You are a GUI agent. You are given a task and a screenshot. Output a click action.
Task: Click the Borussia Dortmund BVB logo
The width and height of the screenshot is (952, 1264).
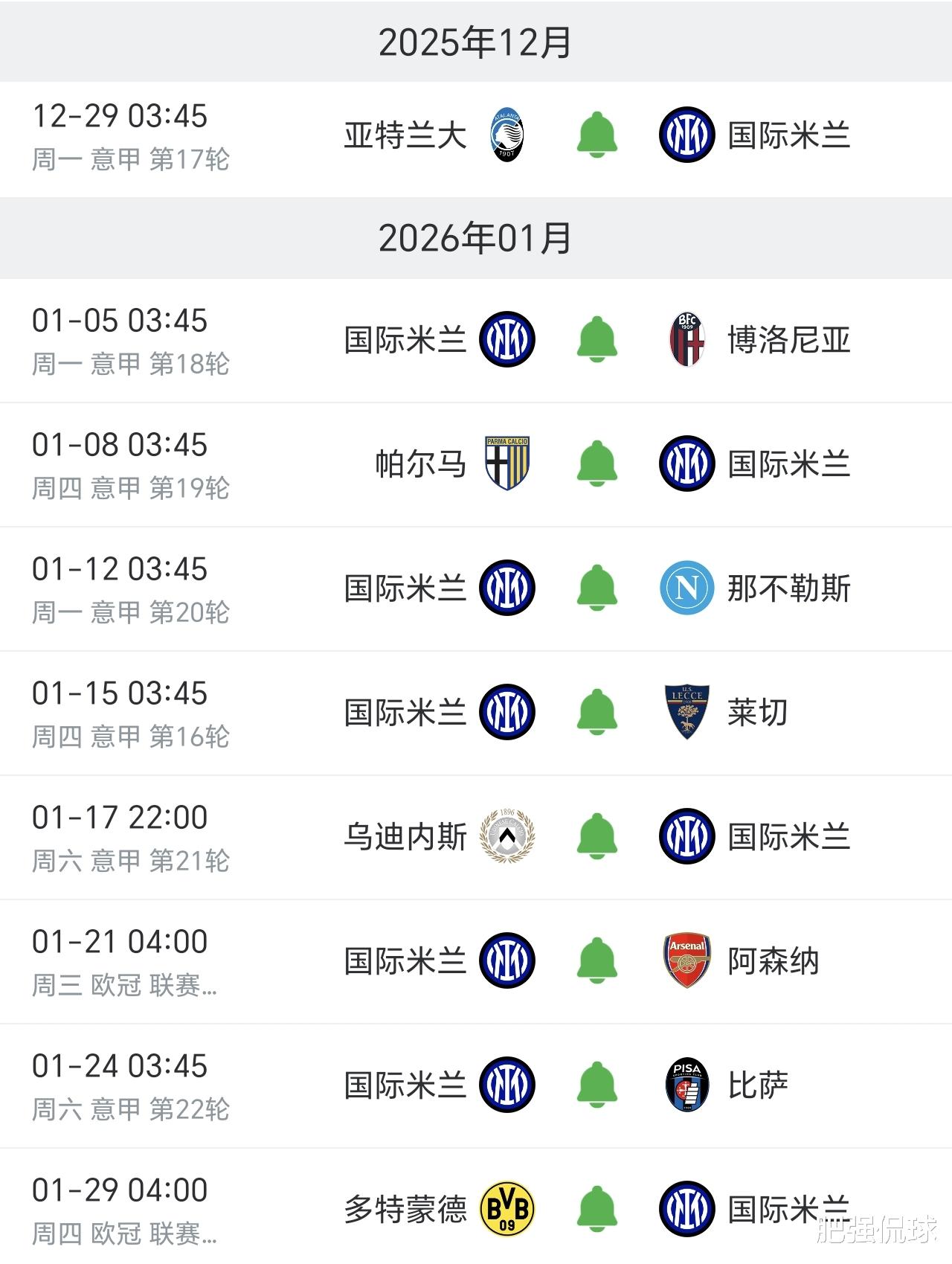click(507, 1209)
